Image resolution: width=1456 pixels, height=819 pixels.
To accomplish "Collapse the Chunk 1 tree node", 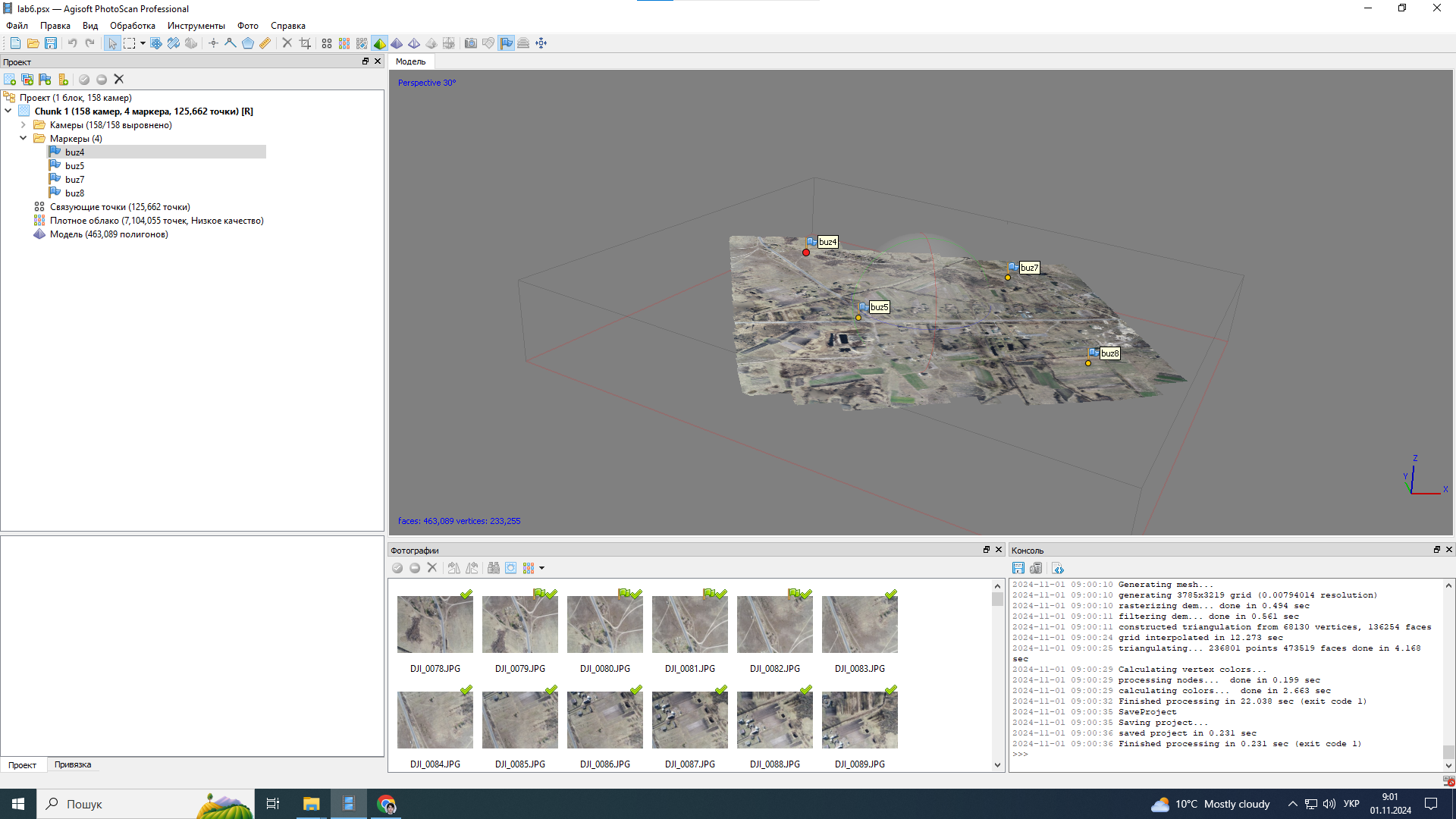I will pyautogui.click(x=8, y=111).
